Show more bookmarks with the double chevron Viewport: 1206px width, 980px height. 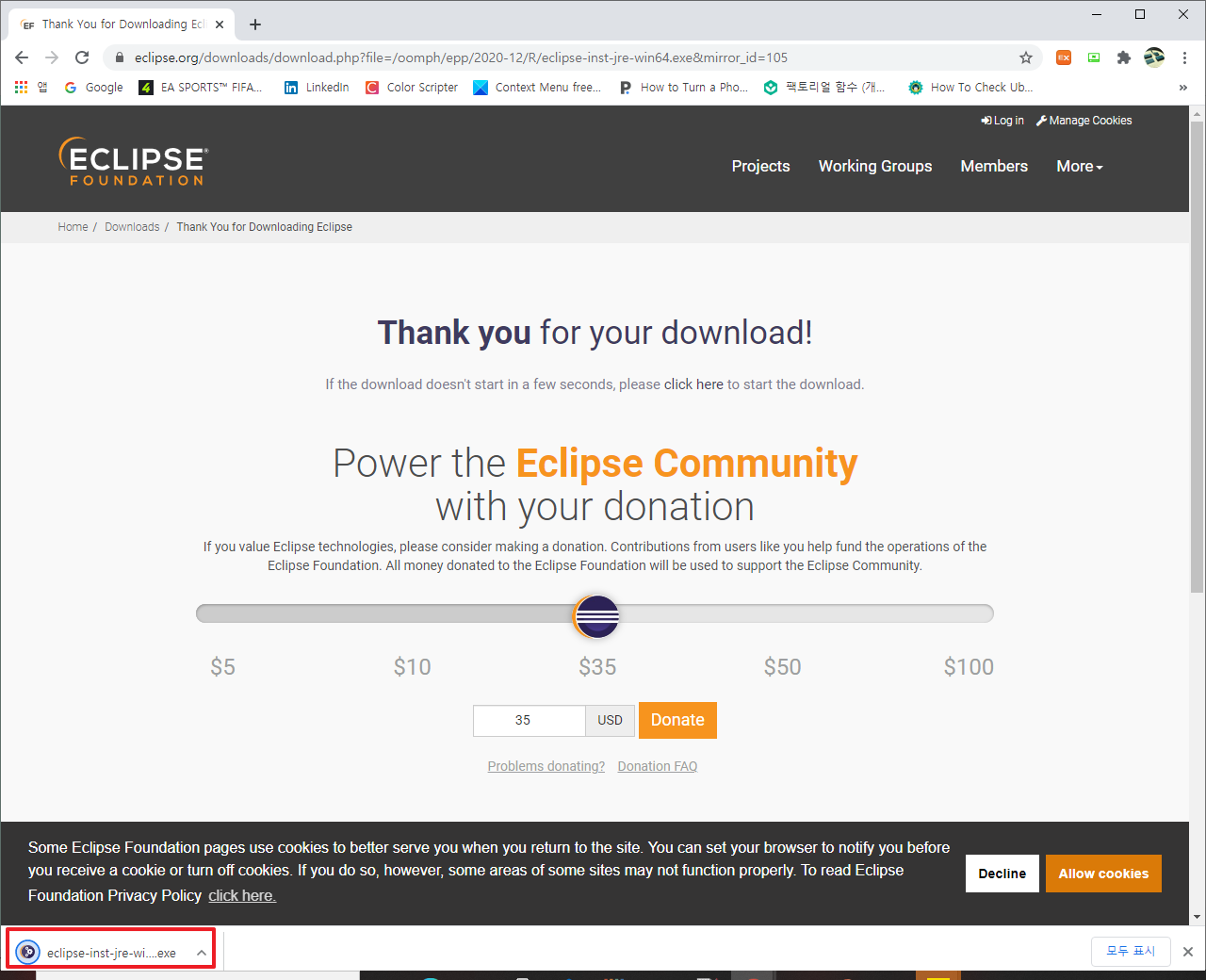[1183, 87]
